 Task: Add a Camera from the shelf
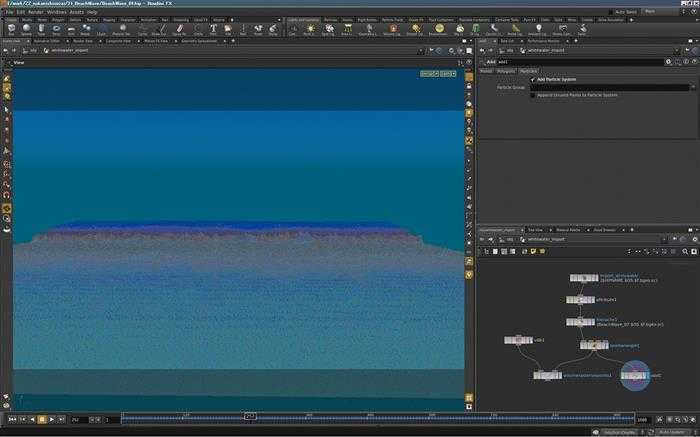293,29
